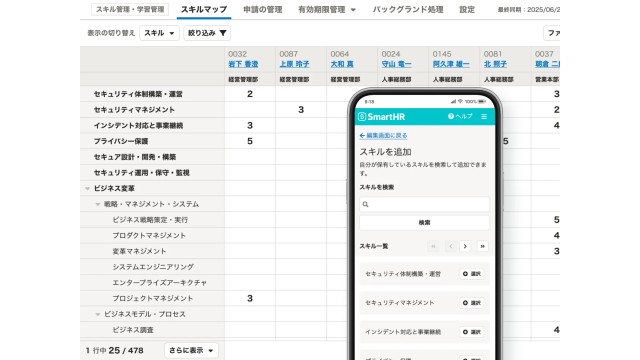Viewport: 640px width, 360px height.
Task: Click the 25 / 478 row count
Action: 126,351
